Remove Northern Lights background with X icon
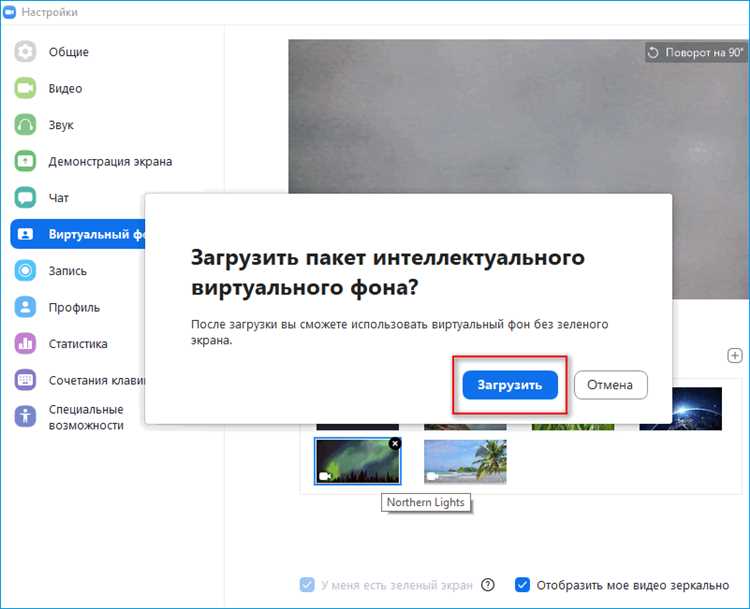Screen dimensions: 750x609 (395, 443)
